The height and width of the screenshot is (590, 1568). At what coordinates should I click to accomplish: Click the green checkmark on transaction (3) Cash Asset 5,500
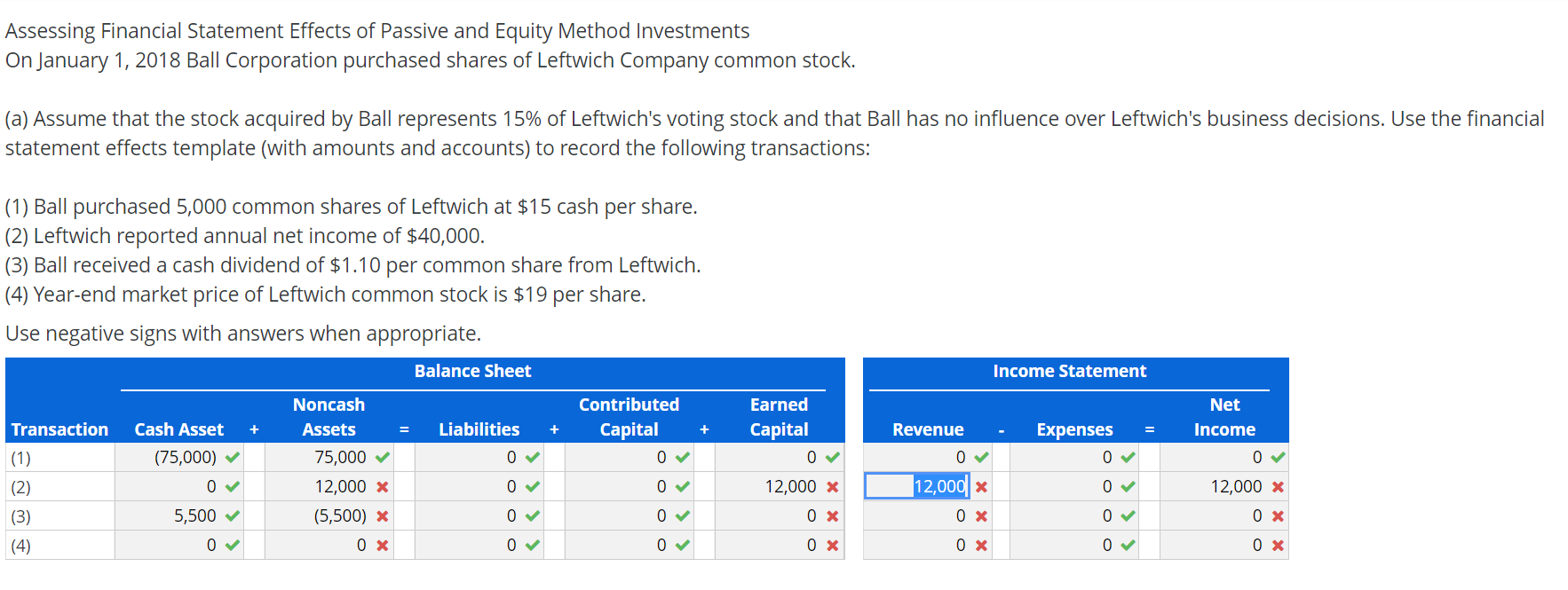231,515
